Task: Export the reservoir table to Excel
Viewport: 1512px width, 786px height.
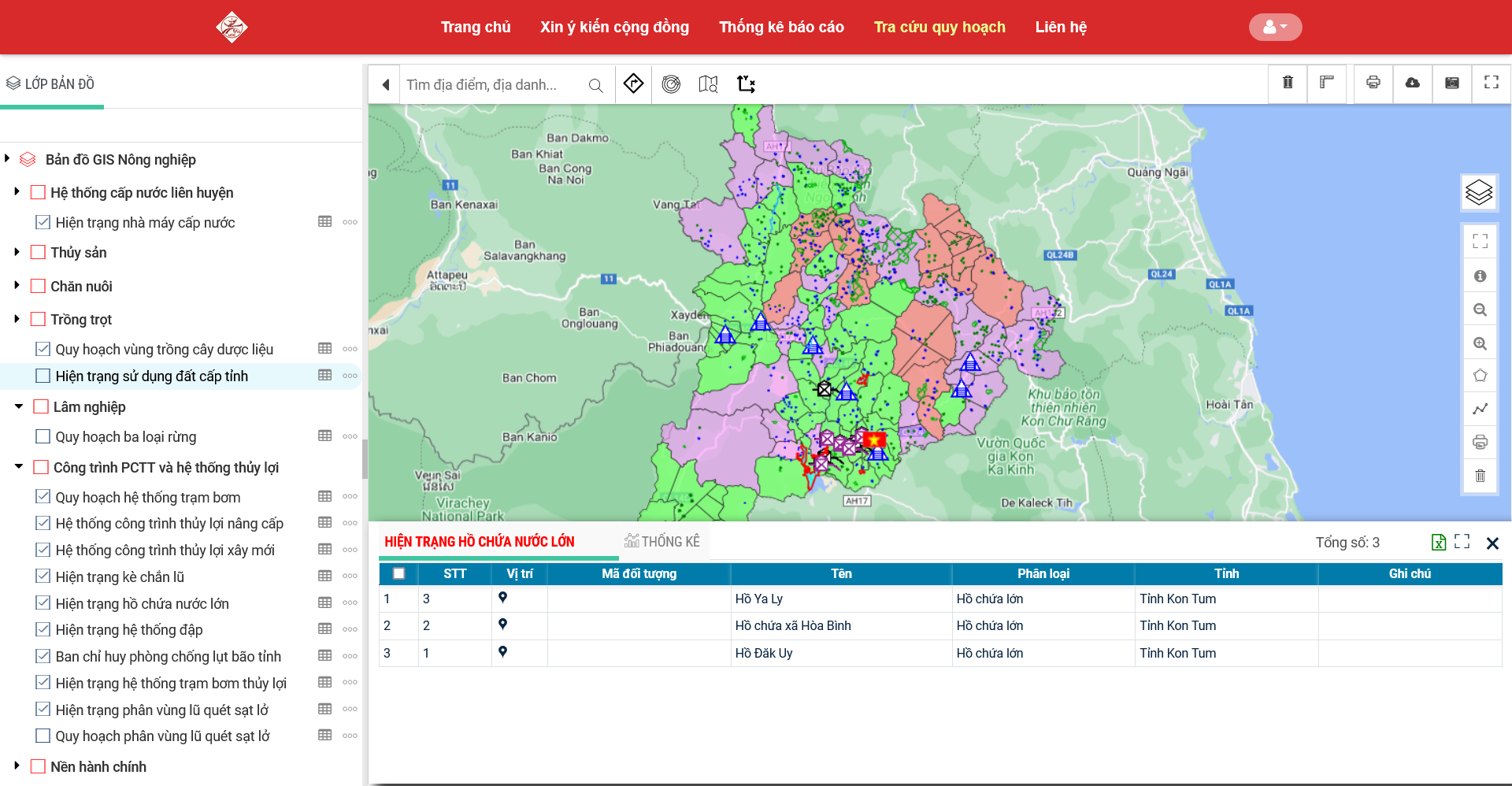Action: pyautogui.click(x=1438, y=543)
